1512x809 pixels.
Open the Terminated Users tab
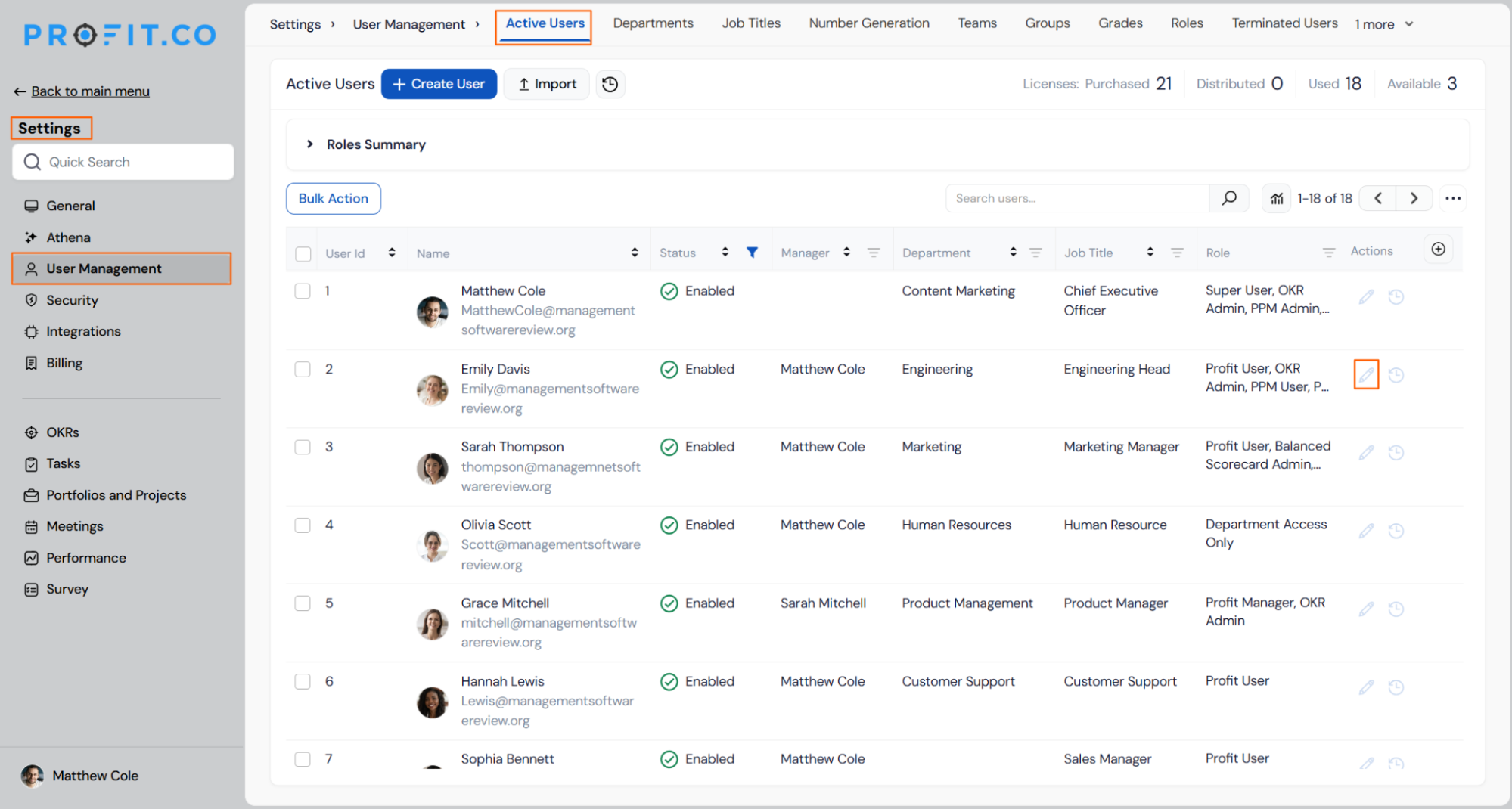click(1284, 23)
